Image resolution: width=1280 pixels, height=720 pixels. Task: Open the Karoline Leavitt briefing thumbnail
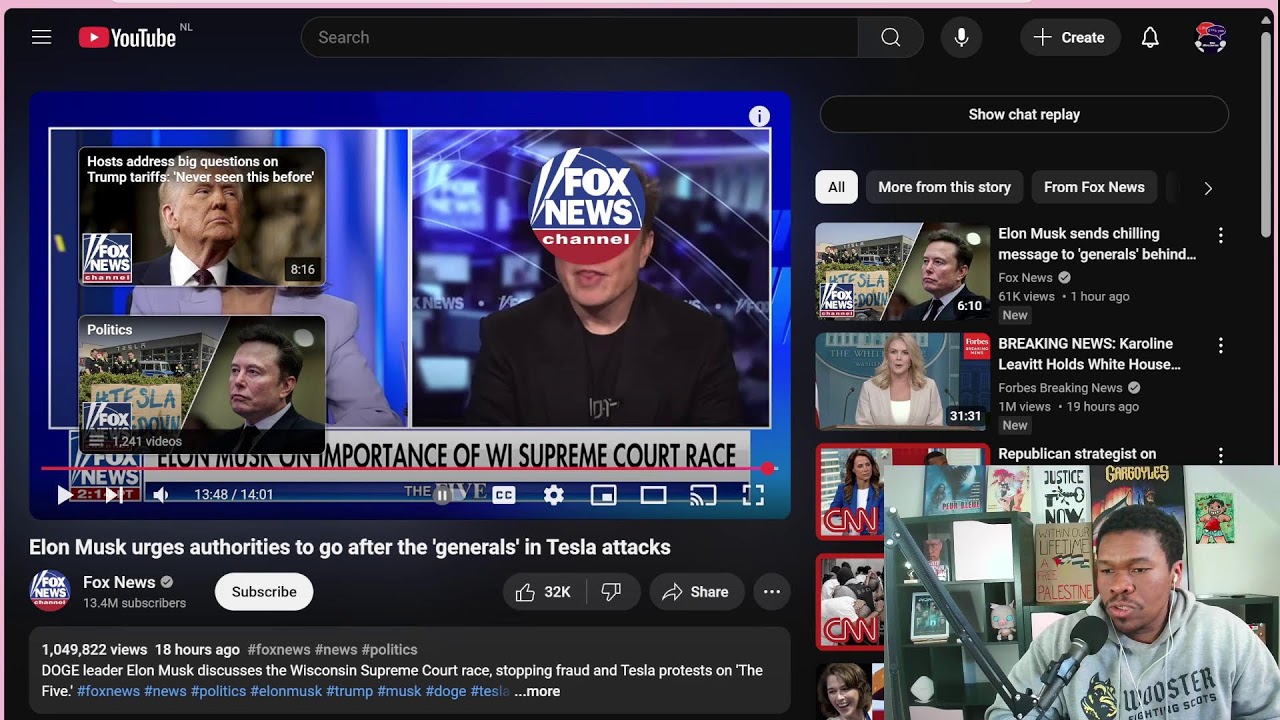point(902,381)
